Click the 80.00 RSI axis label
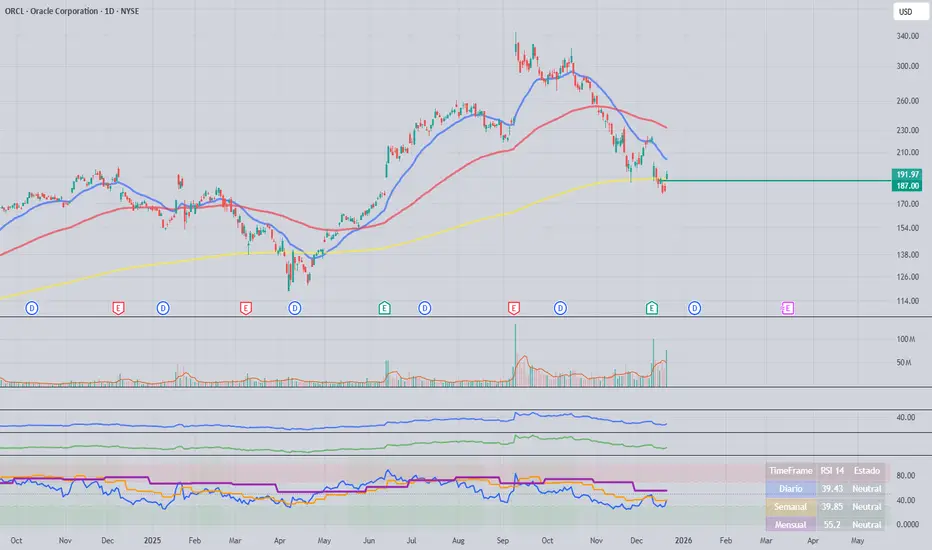 pyautogui.click(x=906, y=476)
